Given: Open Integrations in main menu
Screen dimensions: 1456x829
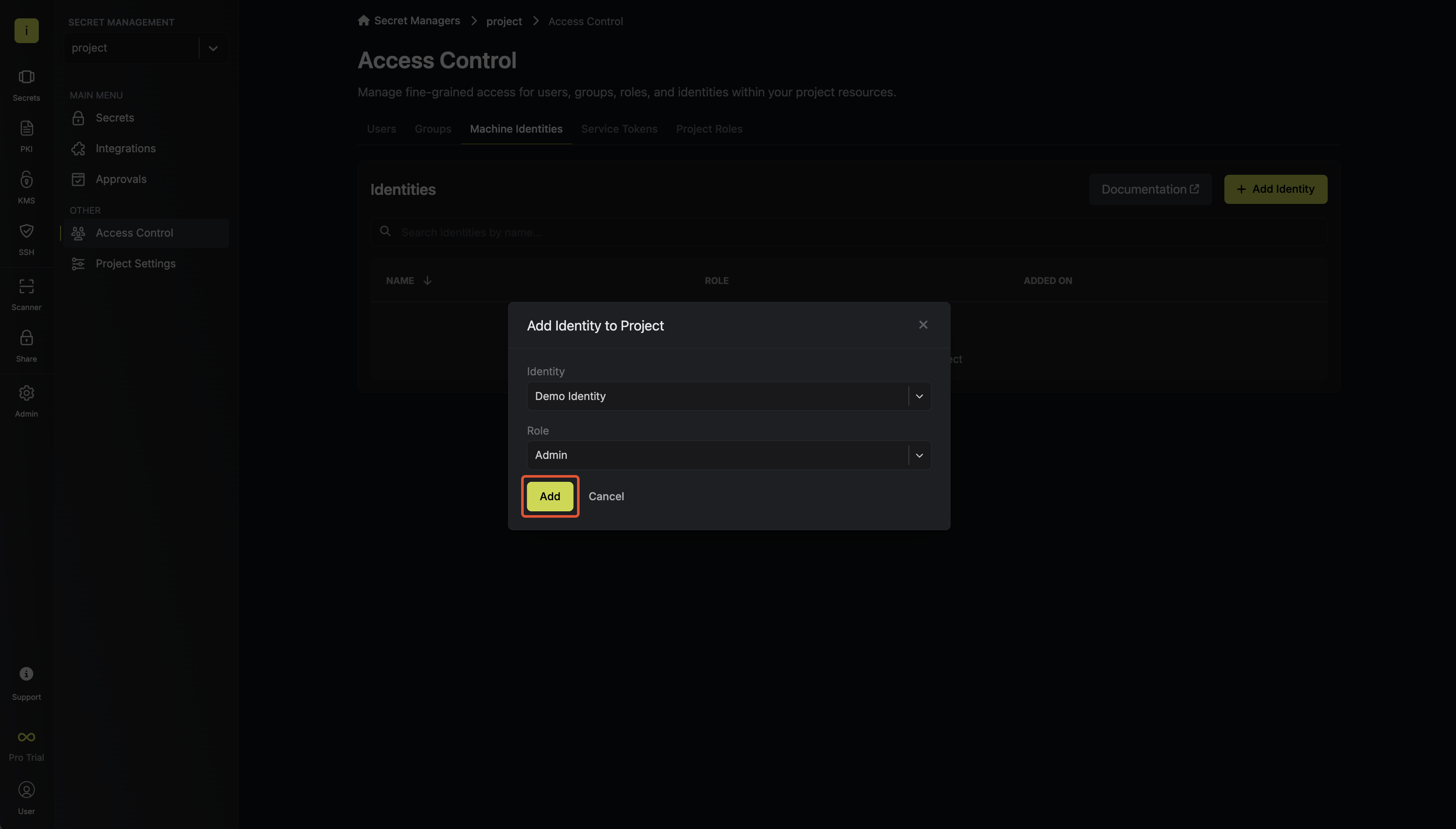Looking at the screenshot, I should tap(125, 148).
